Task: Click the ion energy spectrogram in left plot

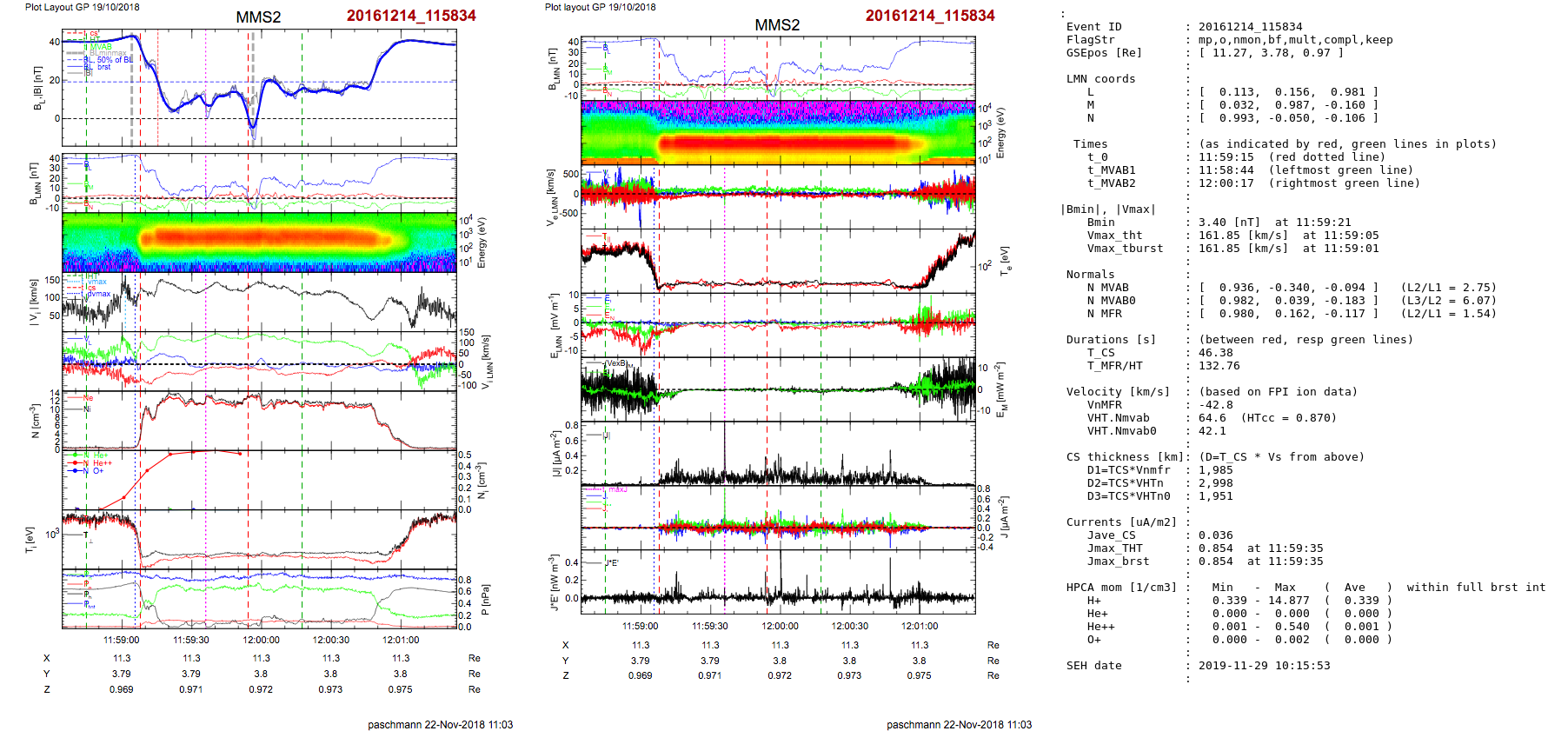Action: click(x=259, y=242)
